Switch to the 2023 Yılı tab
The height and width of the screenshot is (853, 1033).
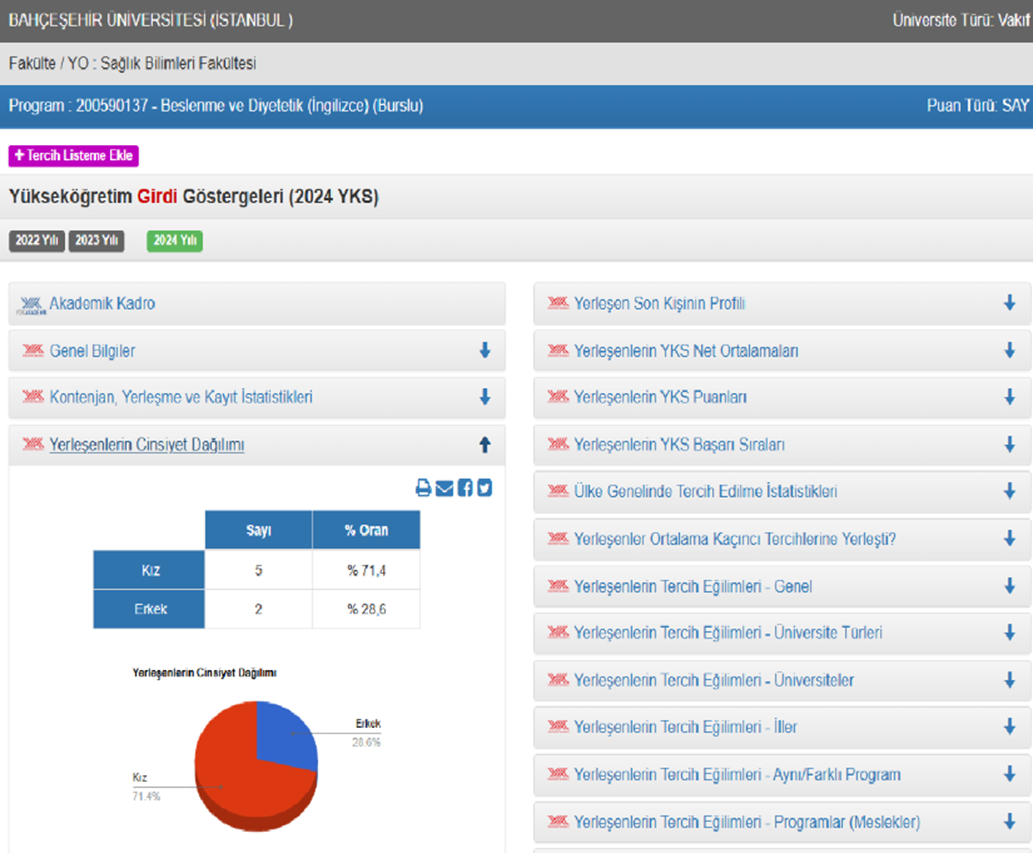[x=97, y=241]
